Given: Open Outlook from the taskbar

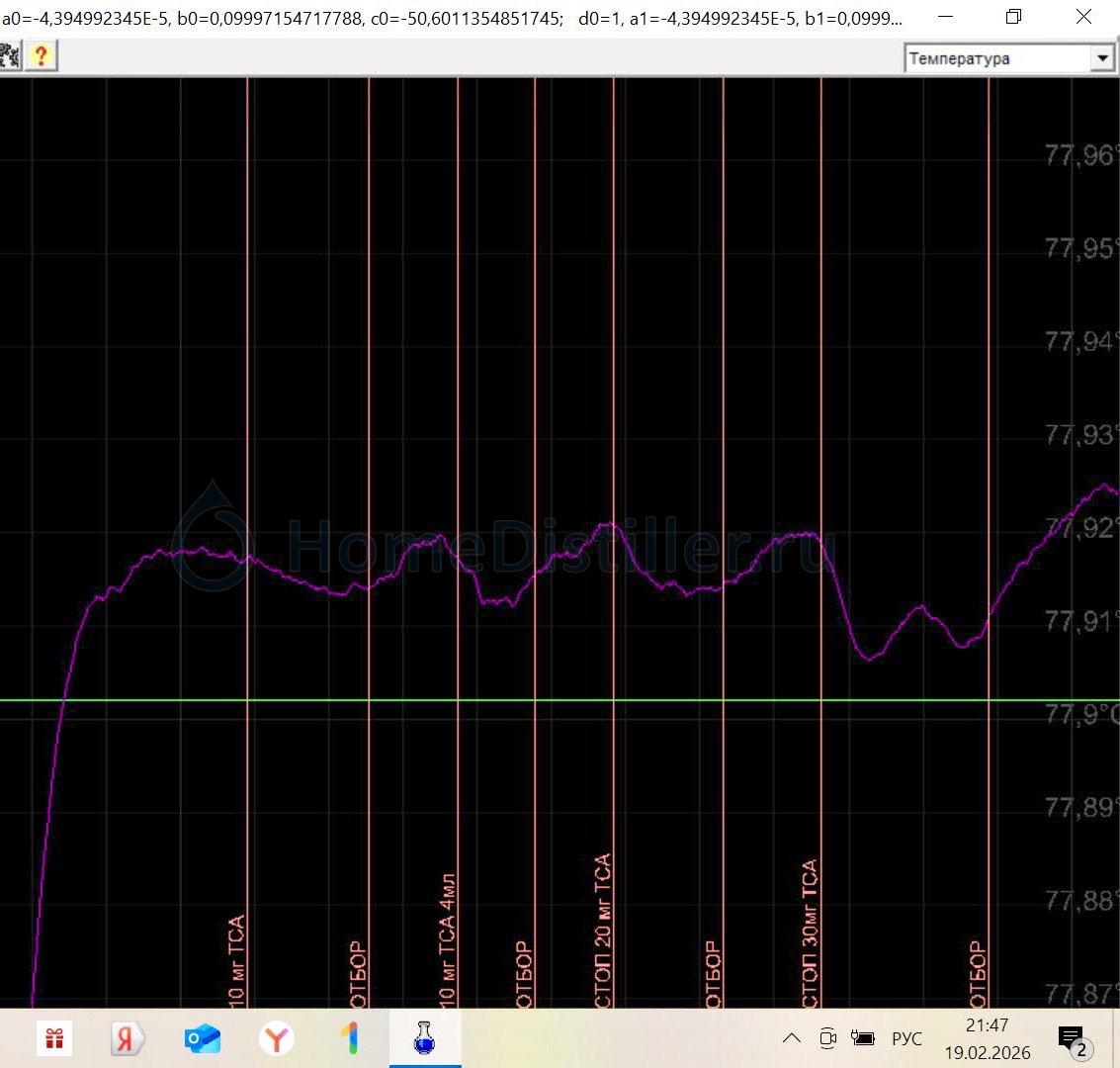Looking at the screenshot, I should pos(202,1039).
